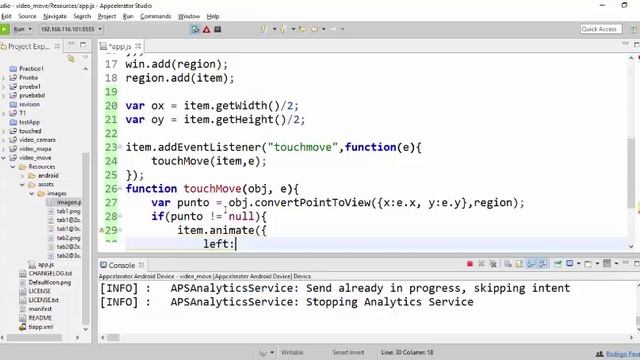
Task: Toggle the fold marker on line 23
Action: (x=120, y=147)
